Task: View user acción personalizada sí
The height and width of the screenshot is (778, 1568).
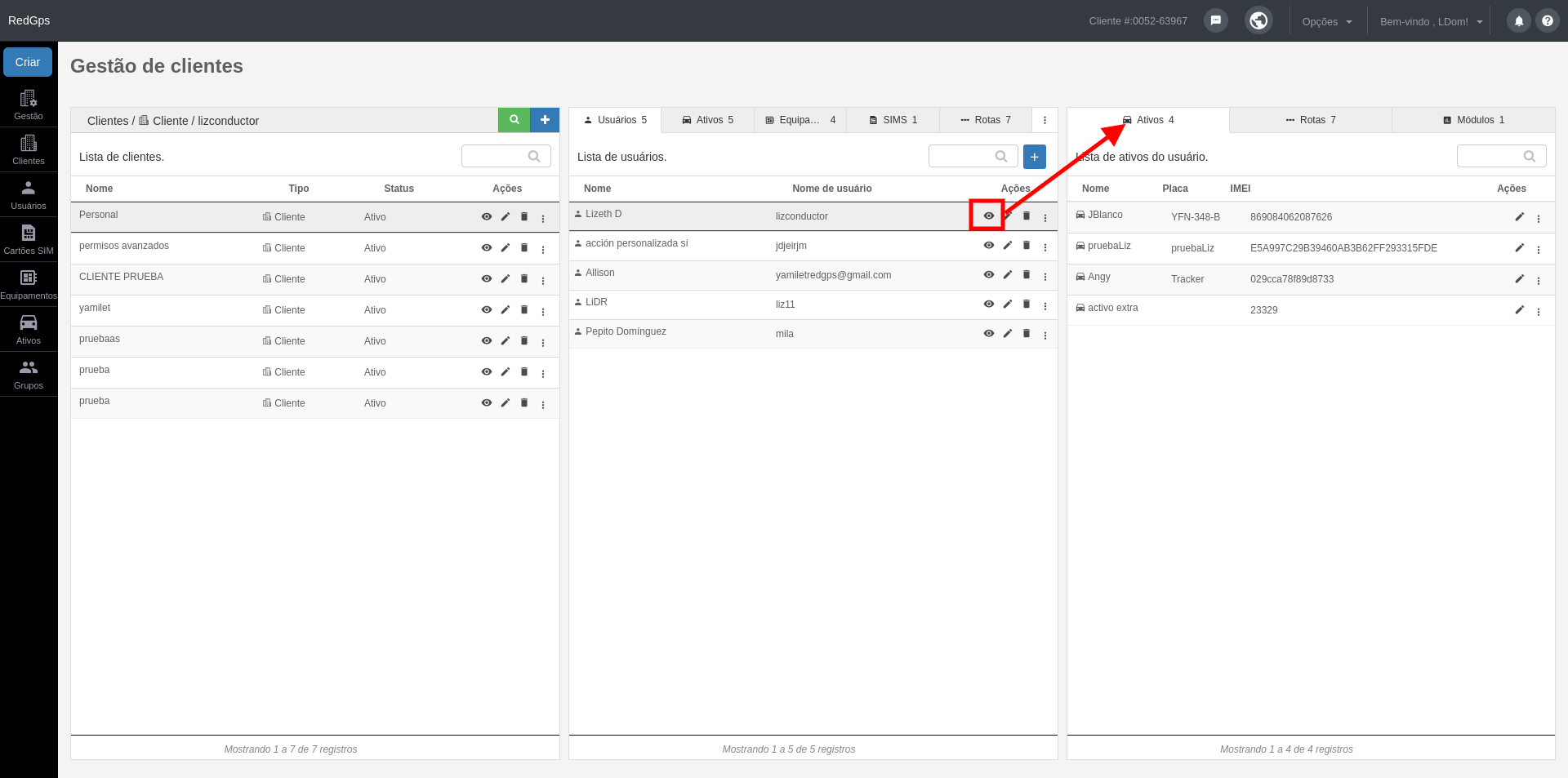Action: [989, 245]
